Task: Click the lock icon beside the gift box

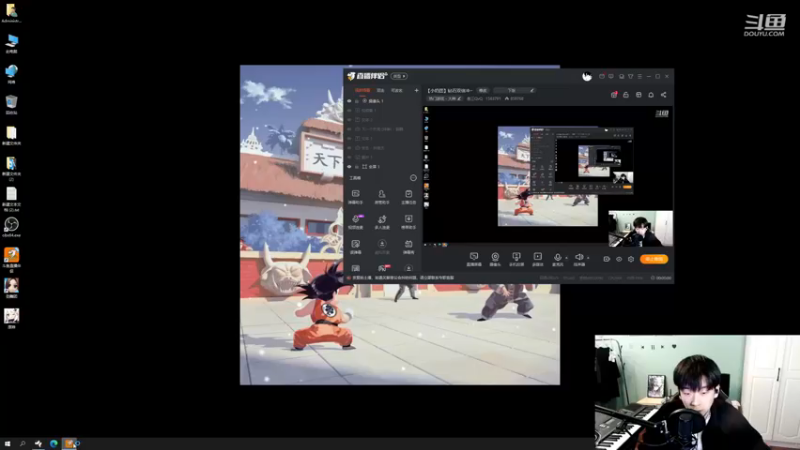Action: click(626, 95)
